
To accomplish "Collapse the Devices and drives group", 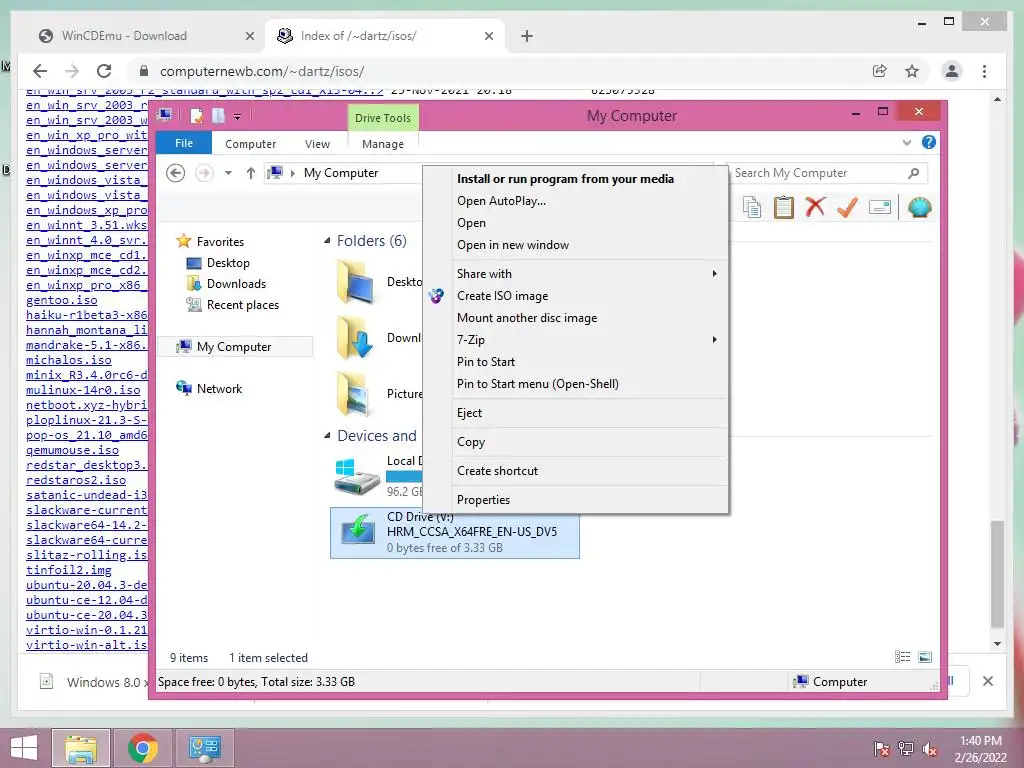I will (x=327, y=436).
